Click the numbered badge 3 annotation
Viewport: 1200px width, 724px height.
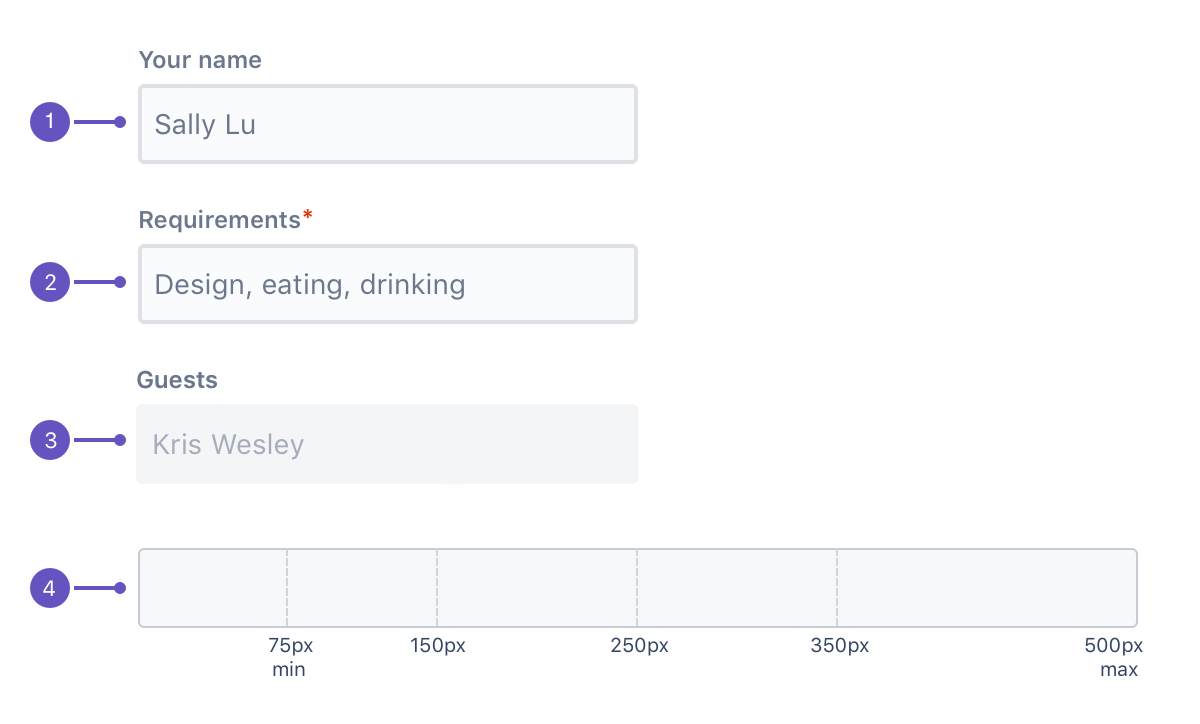coord(50,440)
